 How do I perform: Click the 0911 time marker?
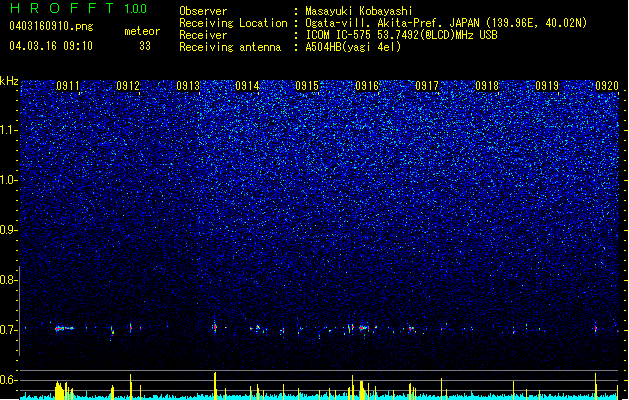(68, 86)
